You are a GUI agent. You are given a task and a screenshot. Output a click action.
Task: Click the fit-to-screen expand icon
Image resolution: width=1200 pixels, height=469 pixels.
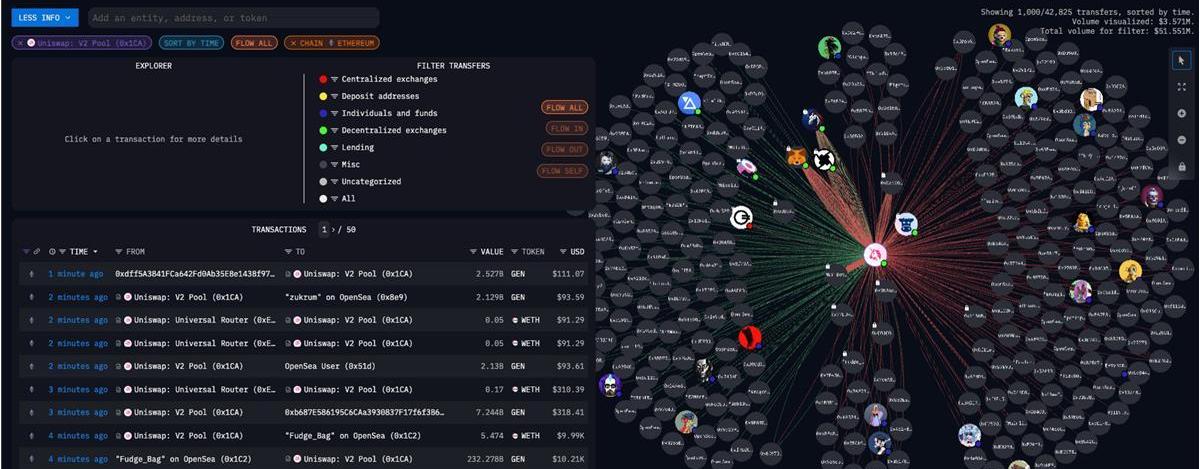pyautogui.click(x=1181, y=87)
